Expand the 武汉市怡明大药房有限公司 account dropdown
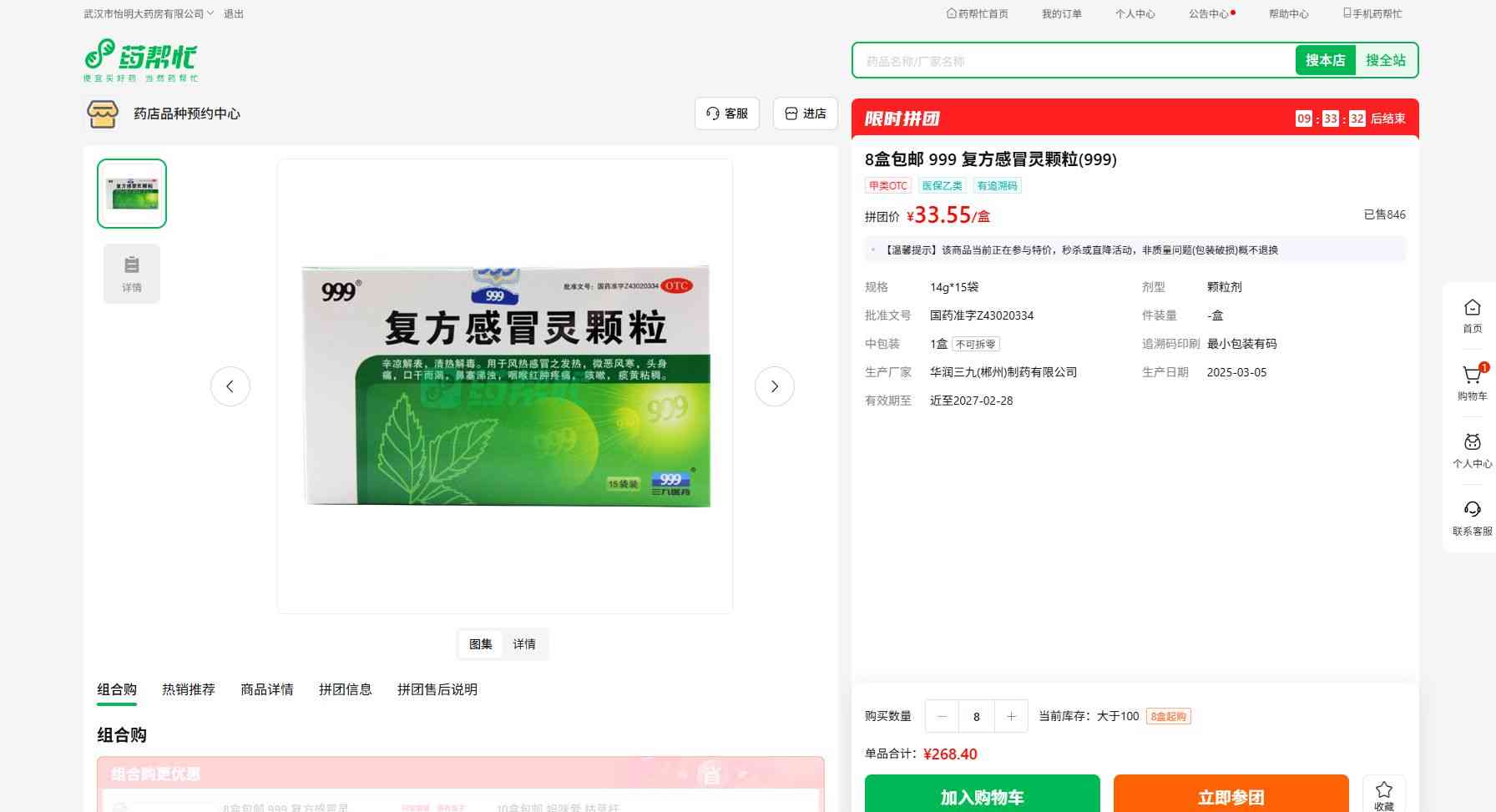Viewport: 1496px width, 812px height. pyautogui.click(x=149, y=14)
